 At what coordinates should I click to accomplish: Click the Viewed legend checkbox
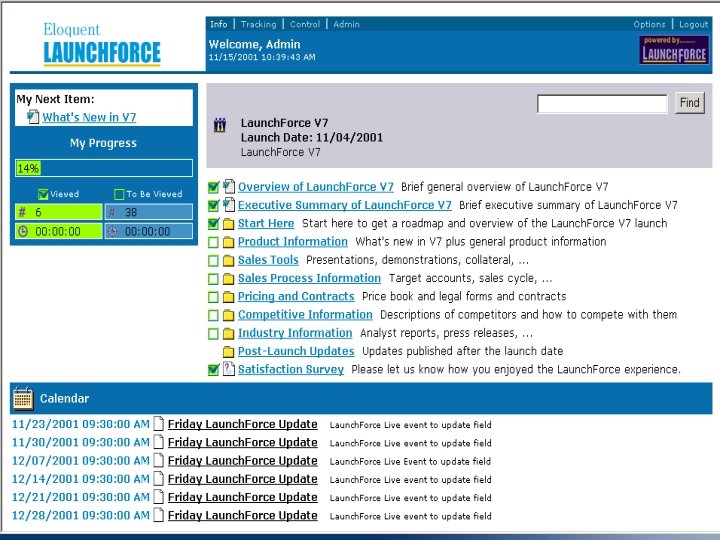pos(43,194)
